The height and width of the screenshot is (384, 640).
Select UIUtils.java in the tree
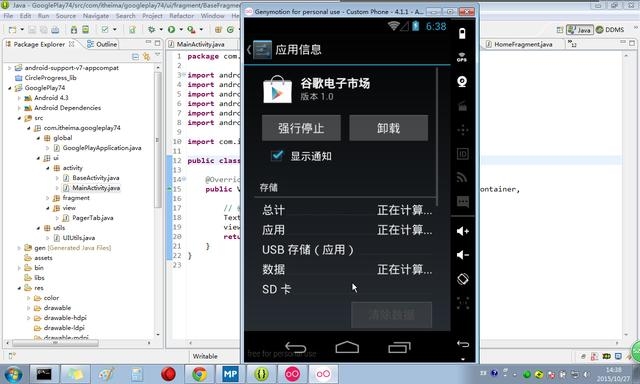coord(79,238)
